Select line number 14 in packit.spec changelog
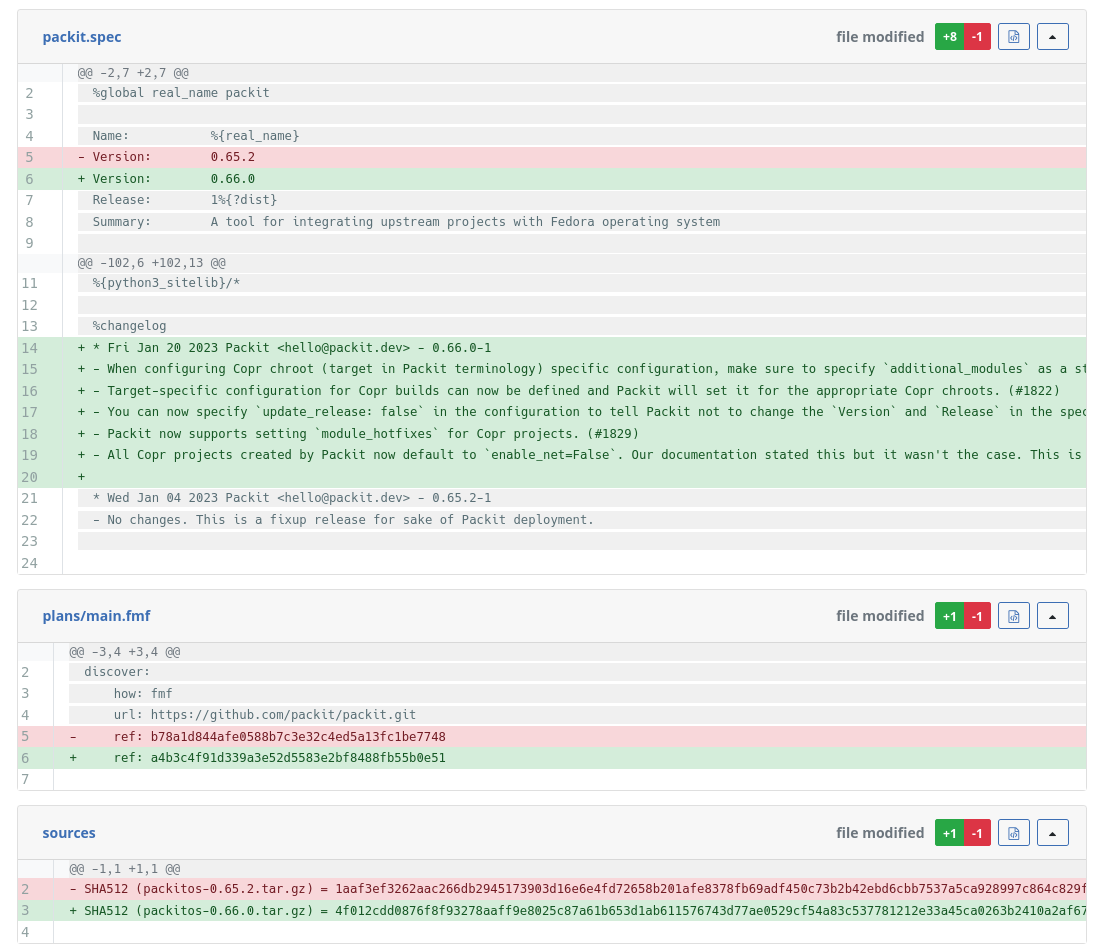1110x950 pixels. click(x=29, y=348)
